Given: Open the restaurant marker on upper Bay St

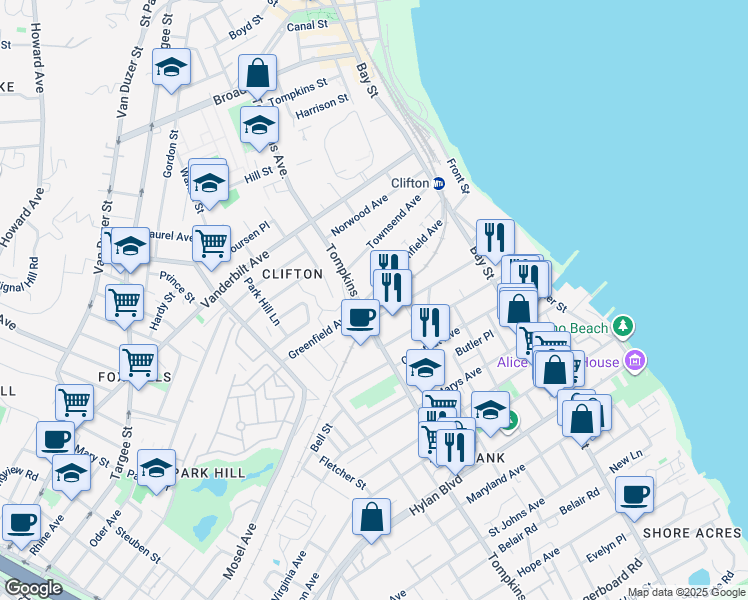Looking at the screenshot, I should (494, 238).
